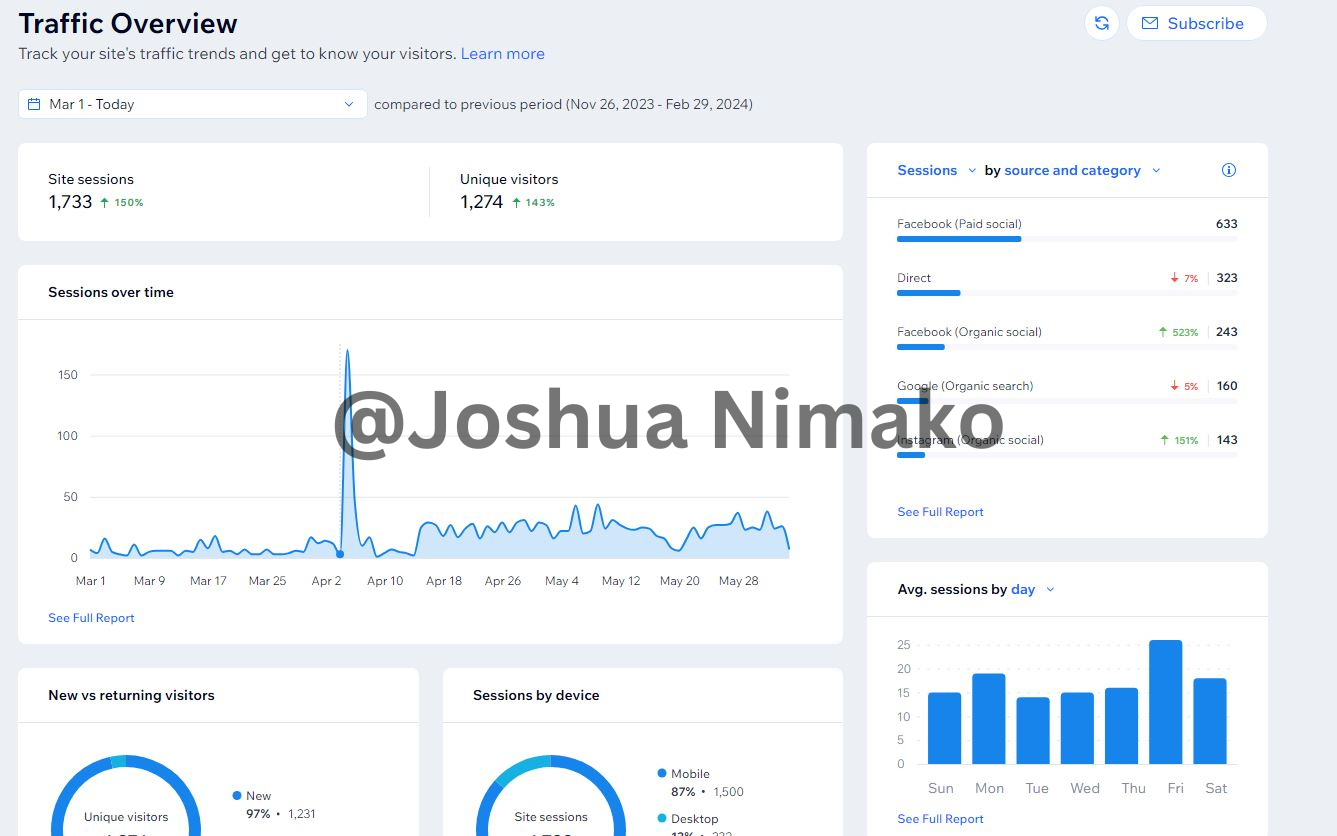Click the Unique visitors value 1,274

[x=481, y=202]
